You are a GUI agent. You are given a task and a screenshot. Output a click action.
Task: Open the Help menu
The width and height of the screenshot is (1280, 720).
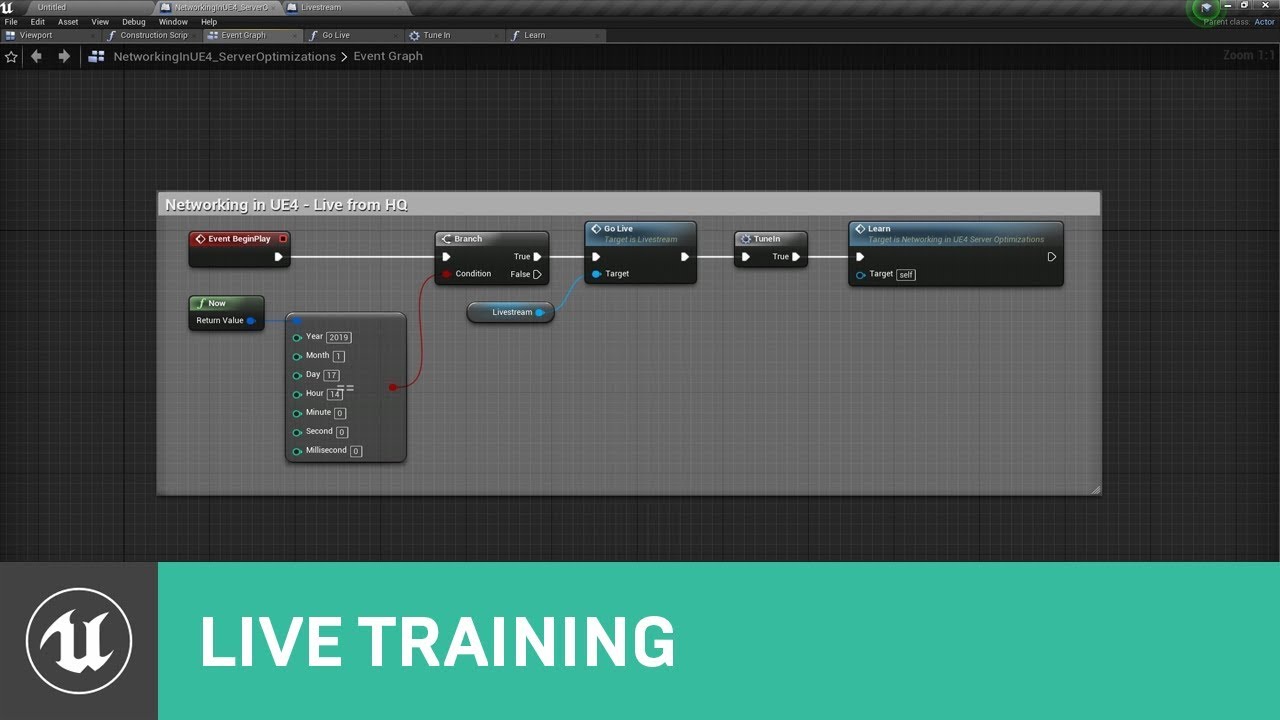coord(209,21)
